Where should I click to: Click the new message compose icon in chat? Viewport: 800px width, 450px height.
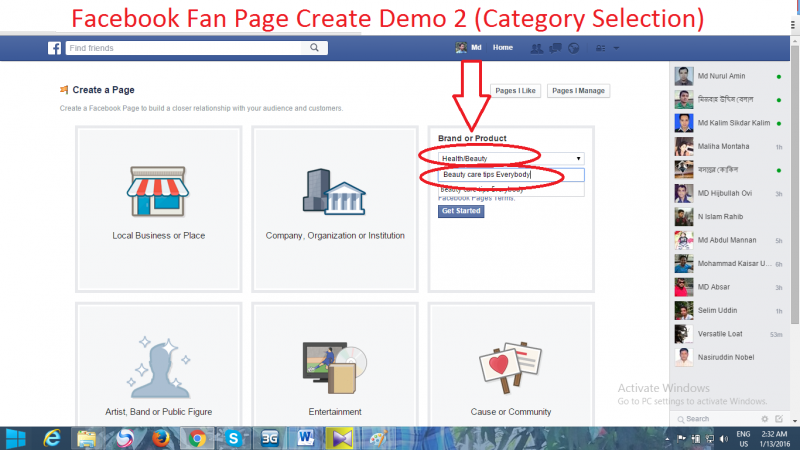click(779, 419)
